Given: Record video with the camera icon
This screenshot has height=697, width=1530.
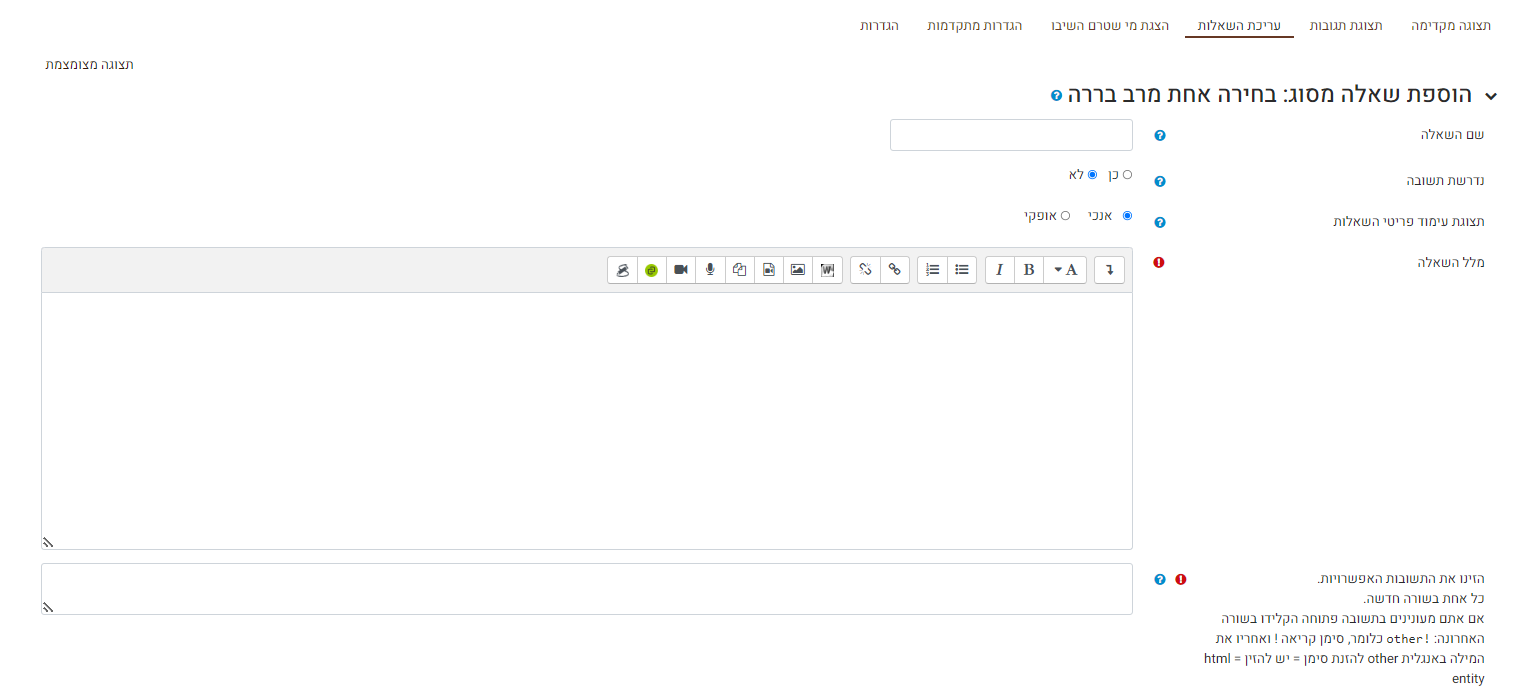Looking at the screenshot, I should (681, 270).
